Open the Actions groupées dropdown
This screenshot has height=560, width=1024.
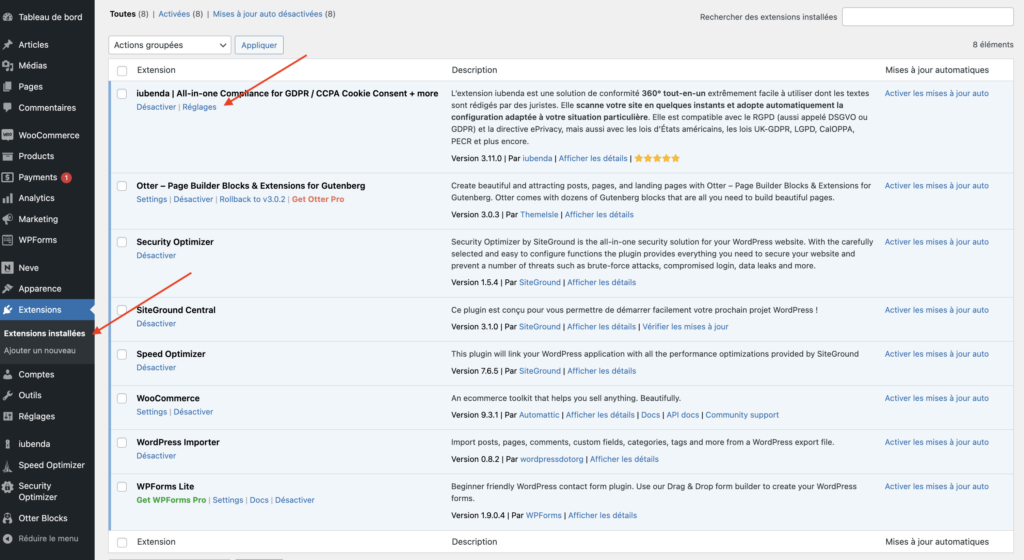point(169,45)
